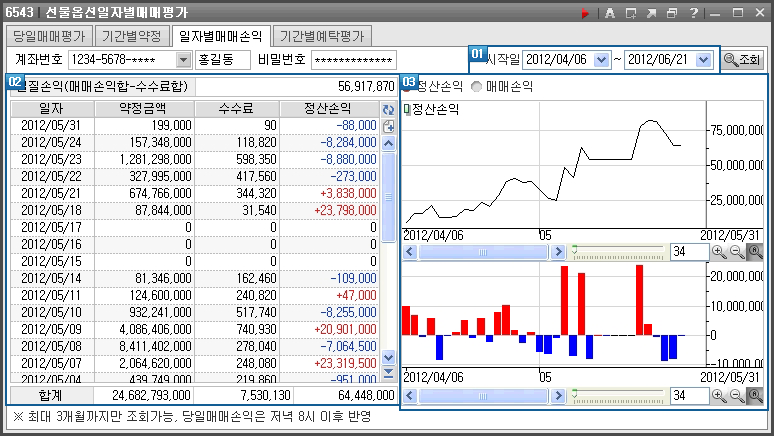This screenshot has height=436, width=774.
Task: Open the account number dropdown
Action: [183, 60]
